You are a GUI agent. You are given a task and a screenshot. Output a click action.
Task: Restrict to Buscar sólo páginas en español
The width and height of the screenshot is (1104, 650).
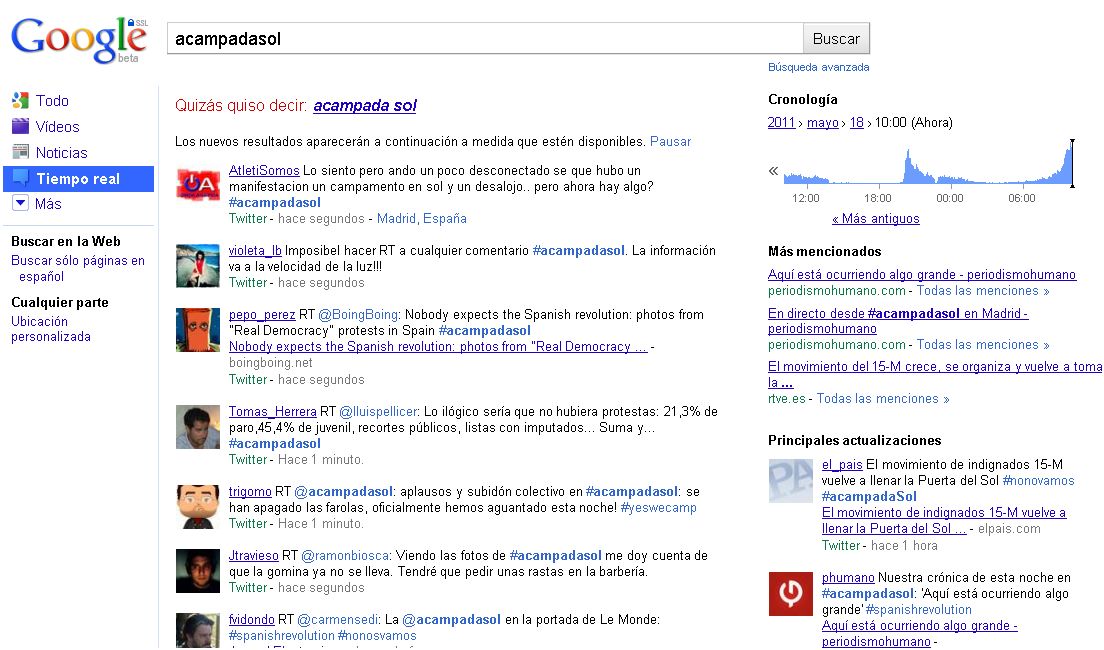(77, 268)
